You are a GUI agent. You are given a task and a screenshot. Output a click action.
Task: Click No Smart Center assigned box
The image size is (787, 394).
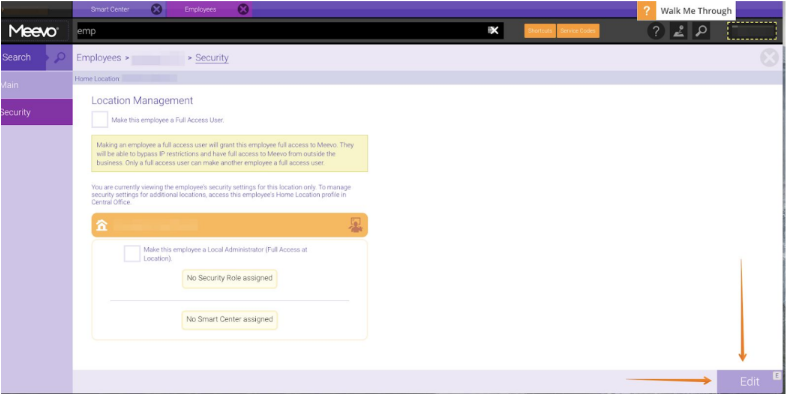tap(229, 320)
